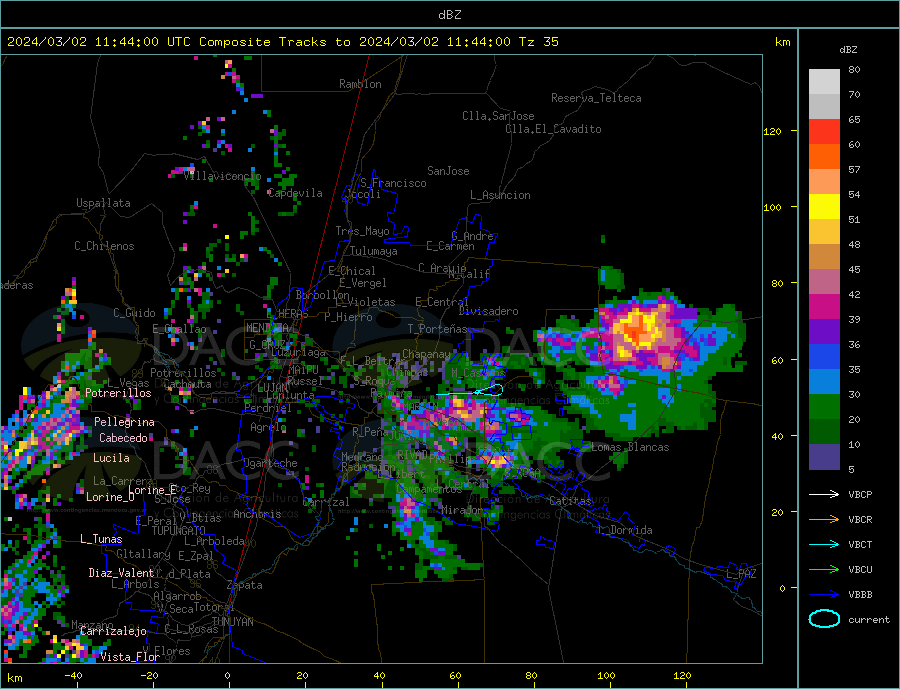The width and height of the screenshot is (900, 689).
Task: Click the white VBCP arrow in legend
Action: [x=824, y=494]
